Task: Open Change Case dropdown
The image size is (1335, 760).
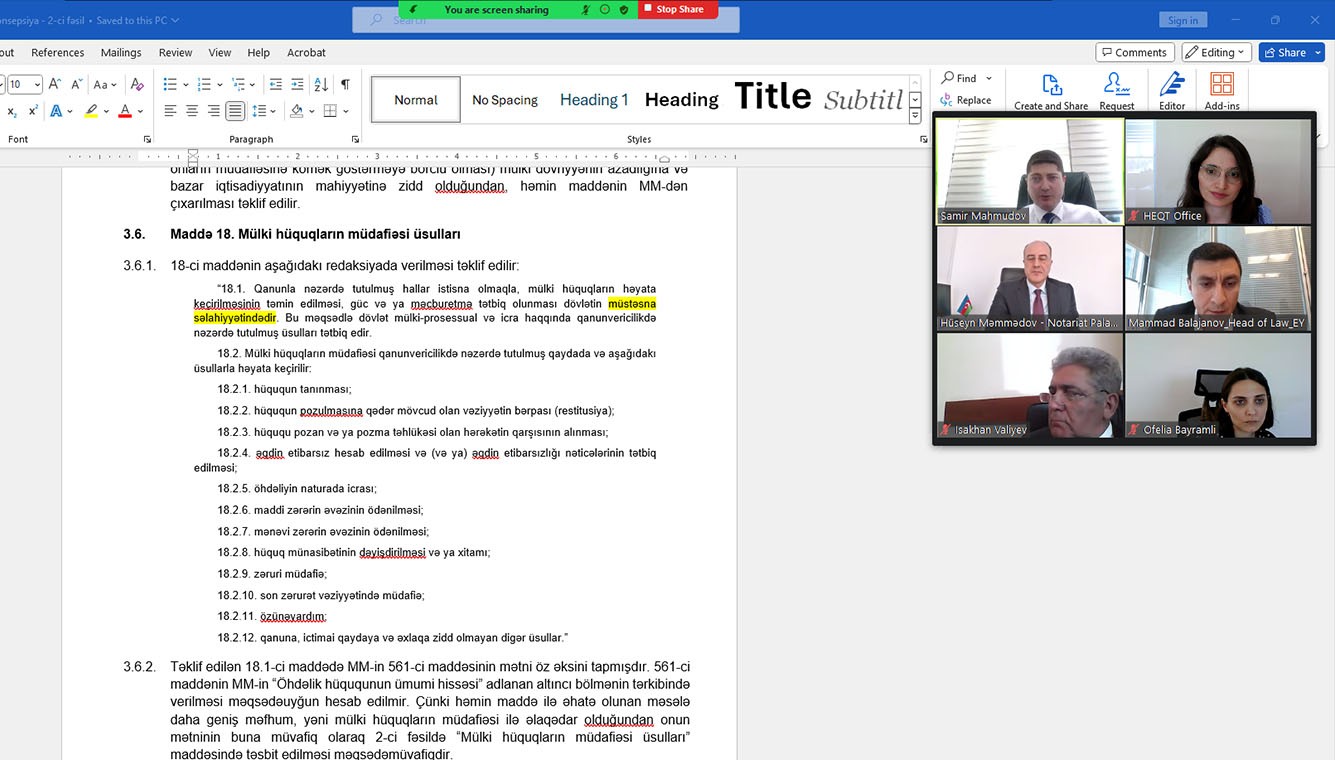Action: pos(106,85)
